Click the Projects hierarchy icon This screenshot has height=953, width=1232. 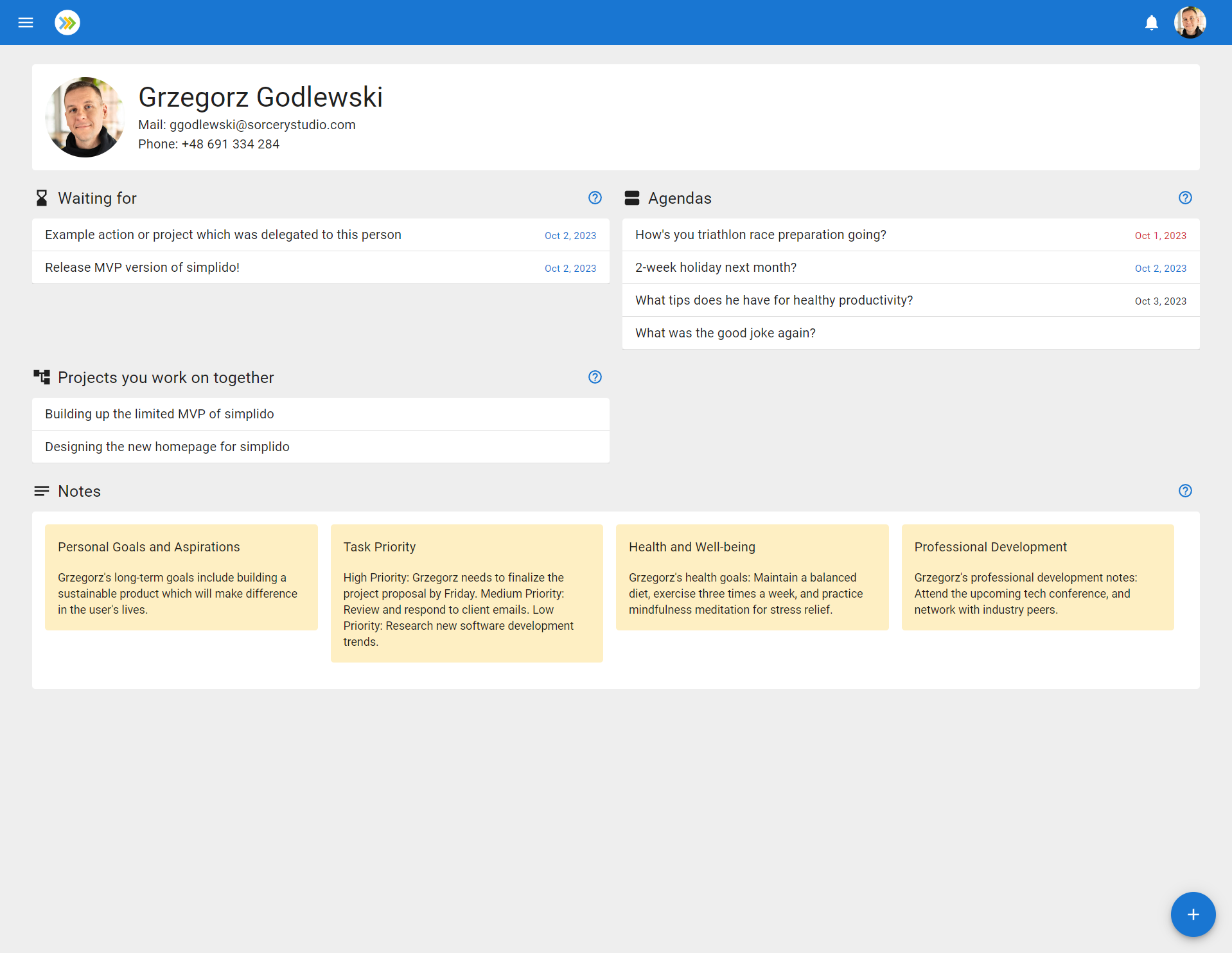tap(42, 377)
